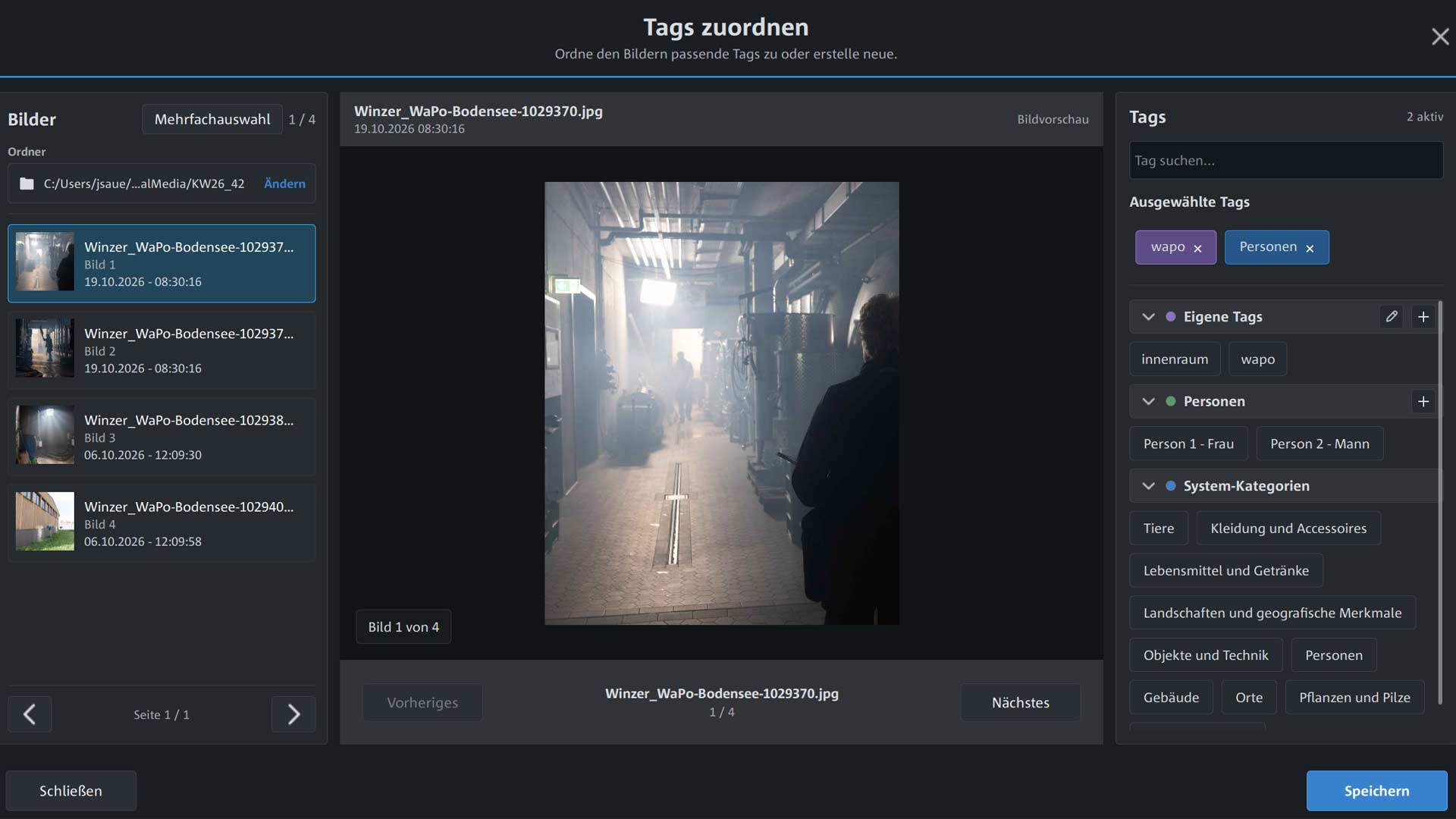
Task: Click the large image preview
Action: 721,403
